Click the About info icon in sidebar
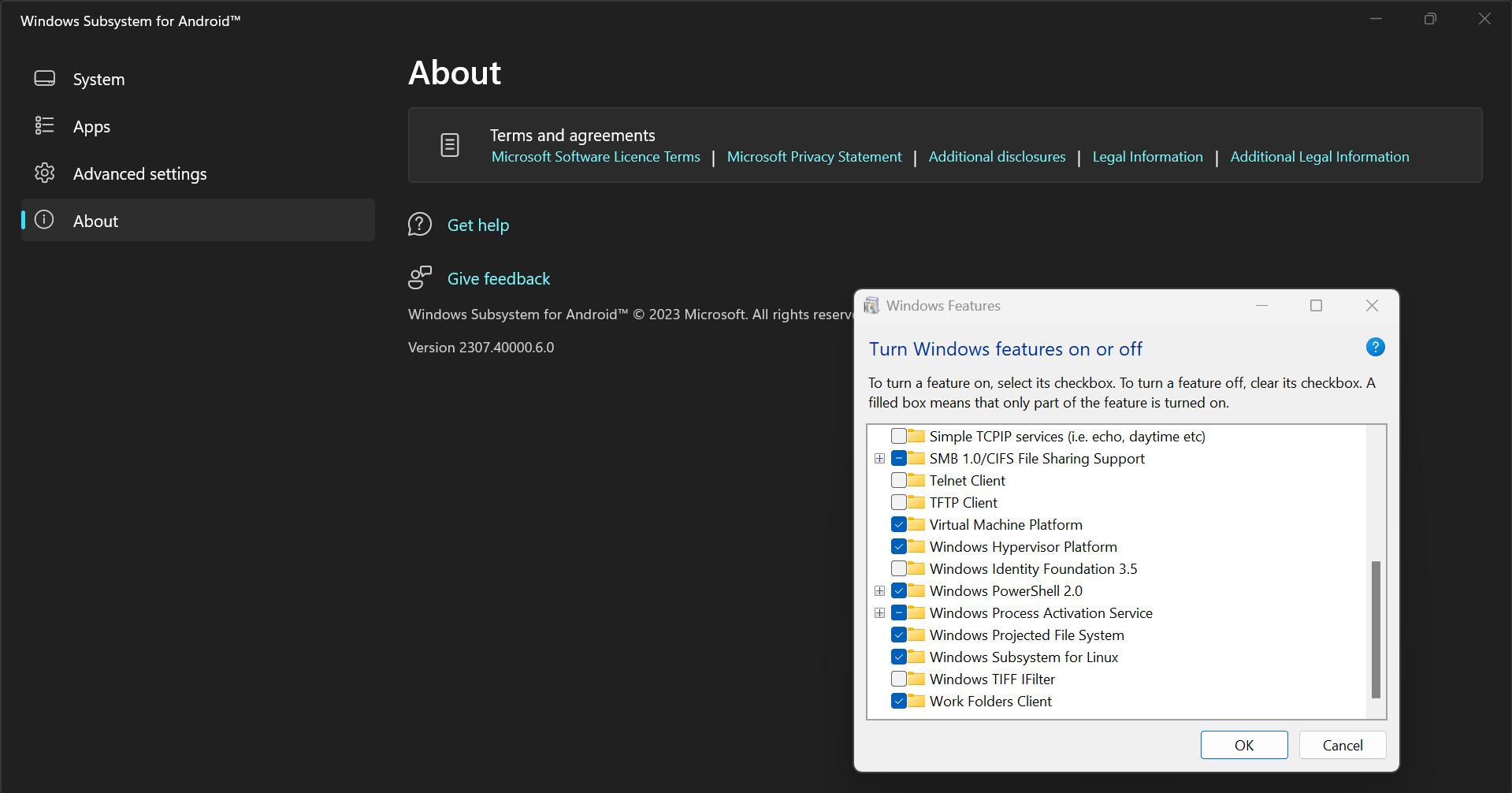Image resolution: width=1512 pixels, height=793 pixels. pyautogui.click(x=45, y=220)
